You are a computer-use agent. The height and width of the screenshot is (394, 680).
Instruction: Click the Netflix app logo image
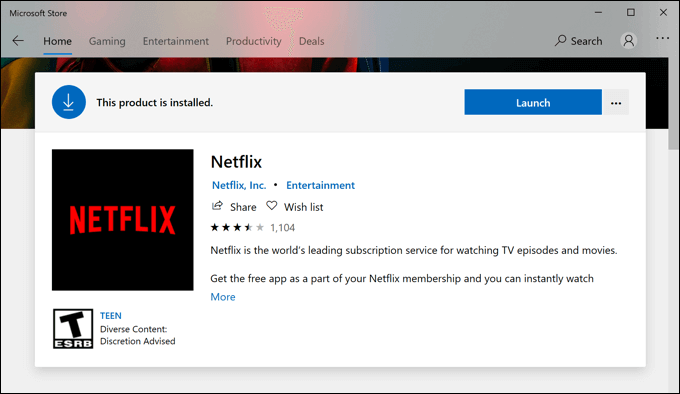tap(123, 220)
